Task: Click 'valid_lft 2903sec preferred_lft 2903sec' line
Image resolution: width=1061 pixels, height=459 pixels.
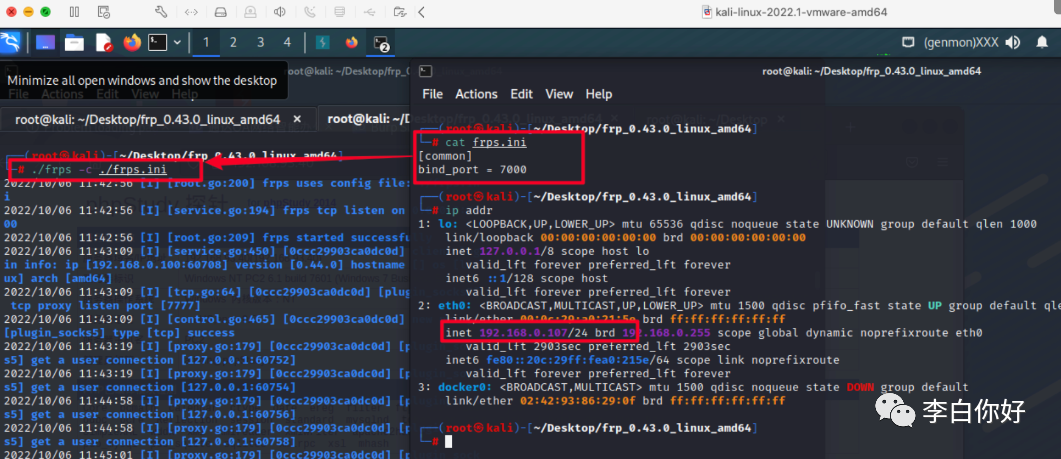Action: (x=598, y=347)
